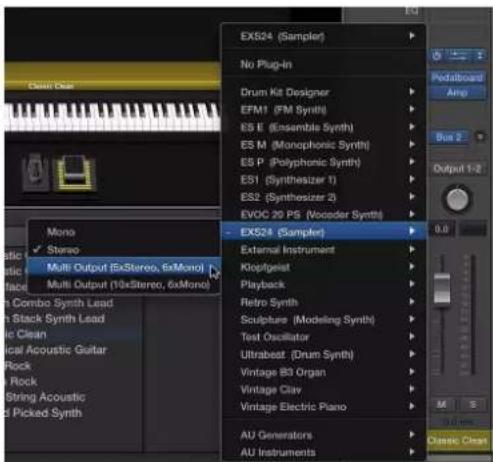Open Ultrabeat (Drum Synth) submenu

tap(324, 355)
